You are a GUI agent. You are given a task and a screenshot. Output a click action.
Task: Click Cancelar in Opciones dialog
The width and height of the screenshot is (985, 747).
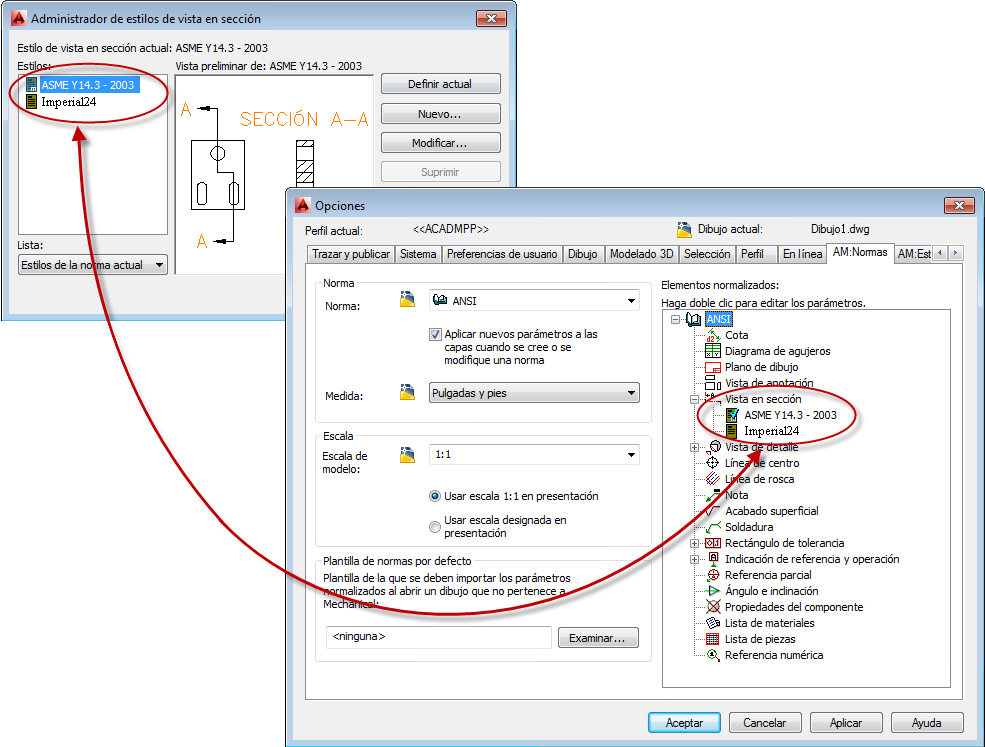click(765, 722)
